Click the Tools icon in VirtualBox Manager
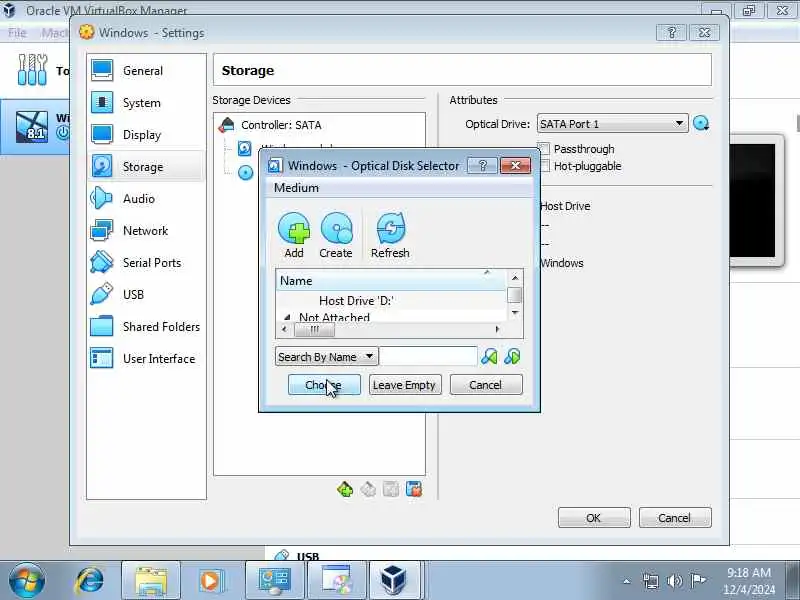 pyautogui.click(x=32, y=70)
